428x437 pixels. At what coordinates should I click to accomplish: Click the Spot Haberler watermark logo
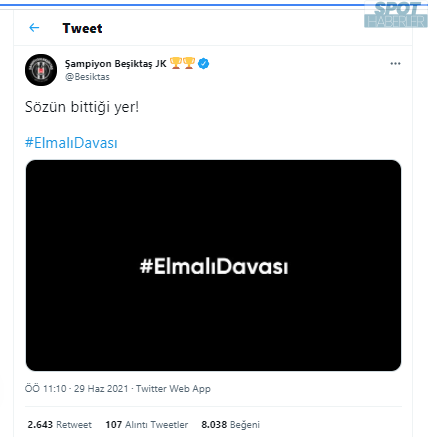[x=396, y=15]
